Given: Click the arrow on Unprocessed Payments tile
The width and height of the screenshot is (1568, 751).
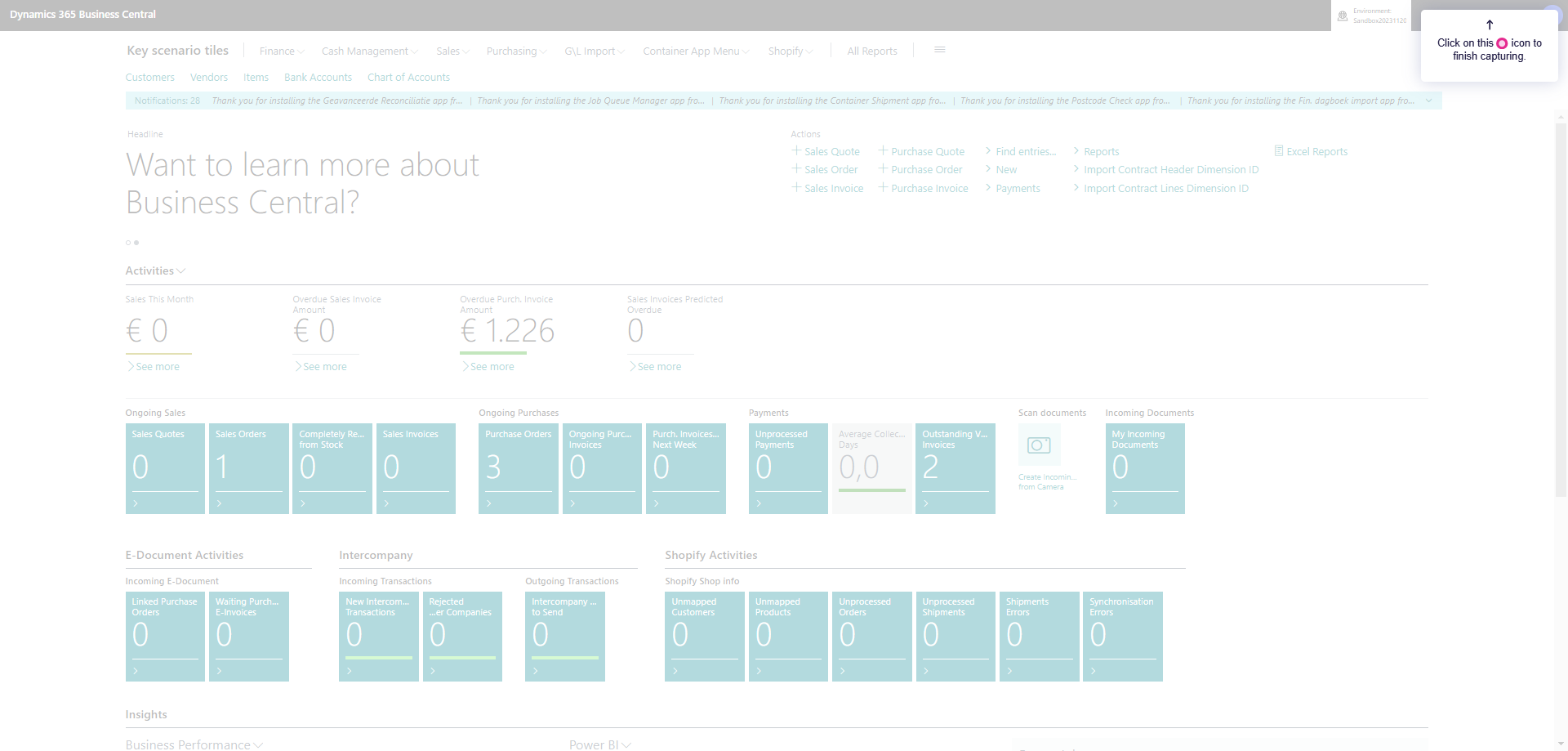Looking at the screenshot, I should pyautogui.click(x=759, y=503).
